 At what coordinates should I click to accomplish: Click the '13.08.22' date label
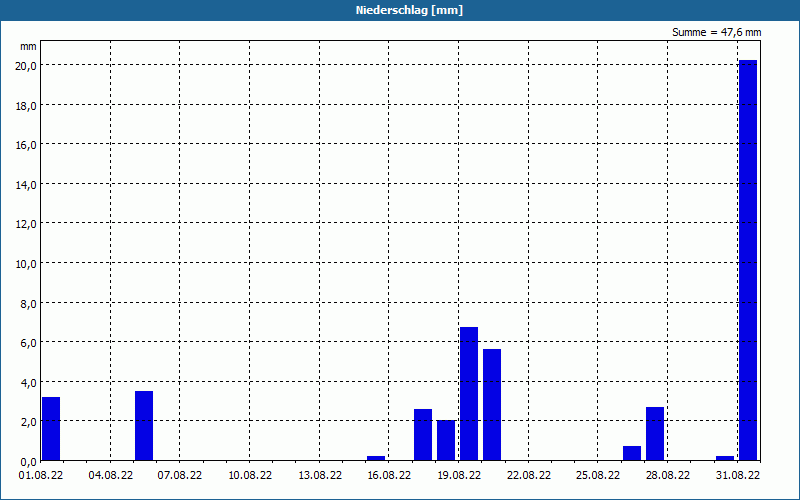click(x=320, y=476)
